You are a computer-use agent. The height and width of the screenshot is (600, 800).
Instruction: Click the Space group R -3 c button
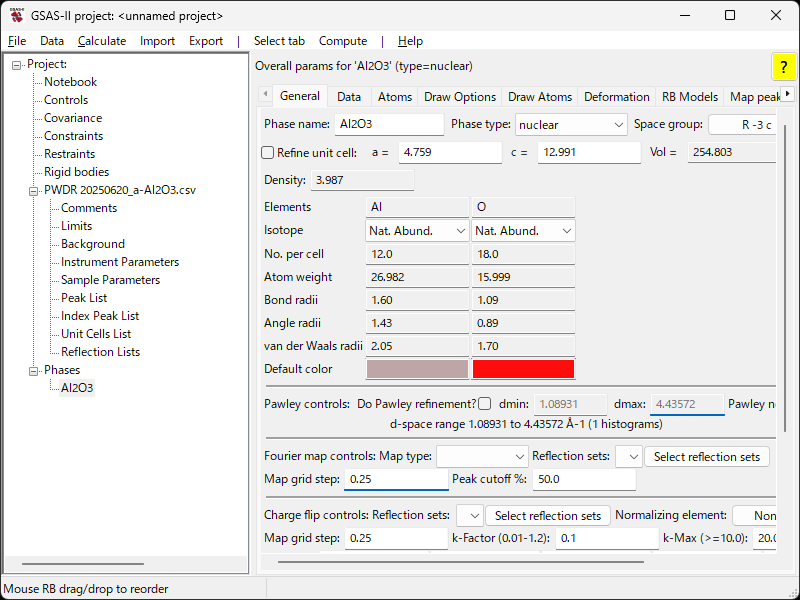tap(743, 125)
